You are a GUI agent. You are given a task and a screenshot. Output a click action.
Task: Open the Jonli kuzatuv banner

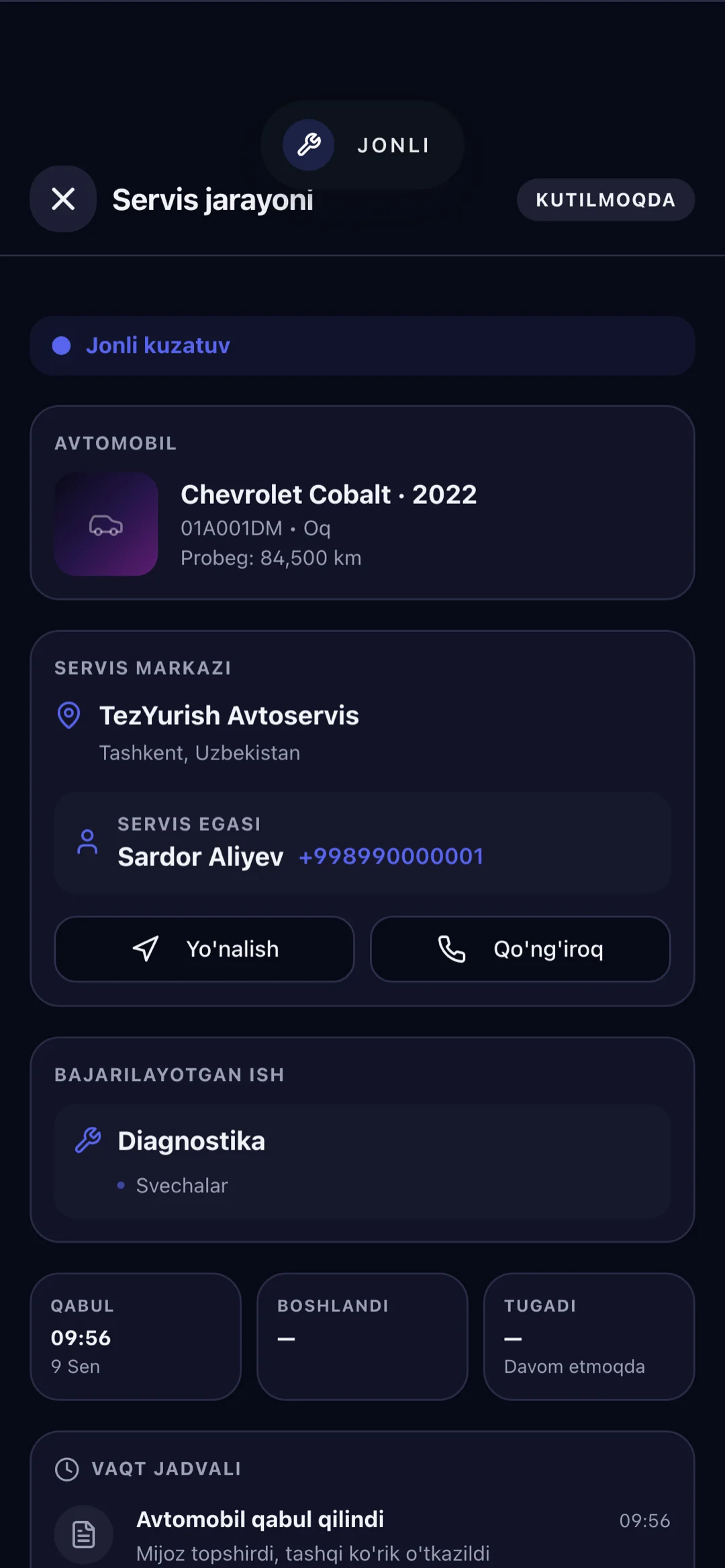pyautogui.click(x=362, y=346)
